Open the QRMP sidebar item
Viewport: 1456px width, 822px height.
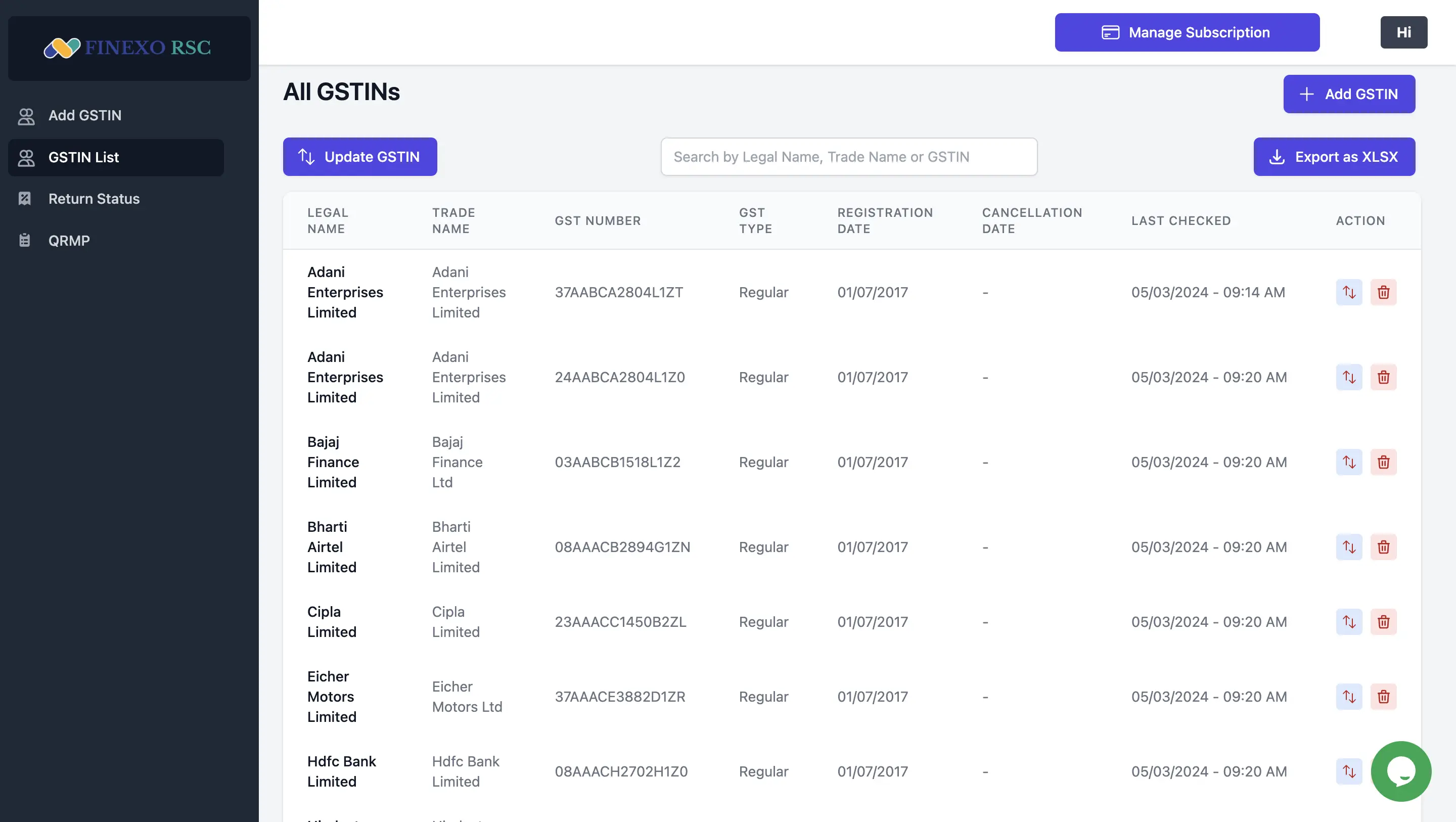[x=116, y=241]
